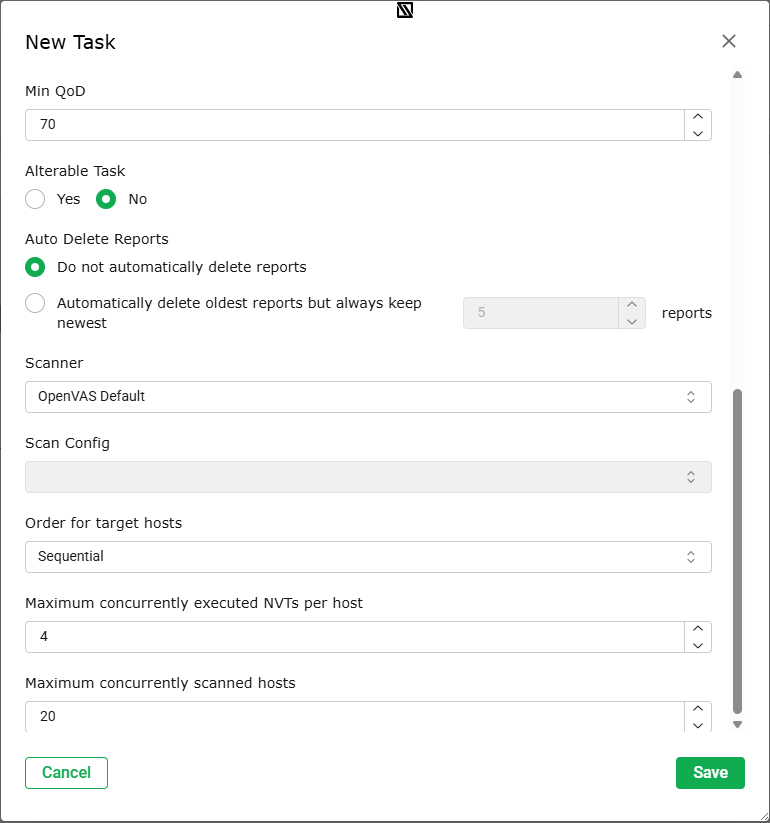The height and width of the screenshot is (823, 770).
Task: Click the scrollbar down arrow
Action: (737, 724)
